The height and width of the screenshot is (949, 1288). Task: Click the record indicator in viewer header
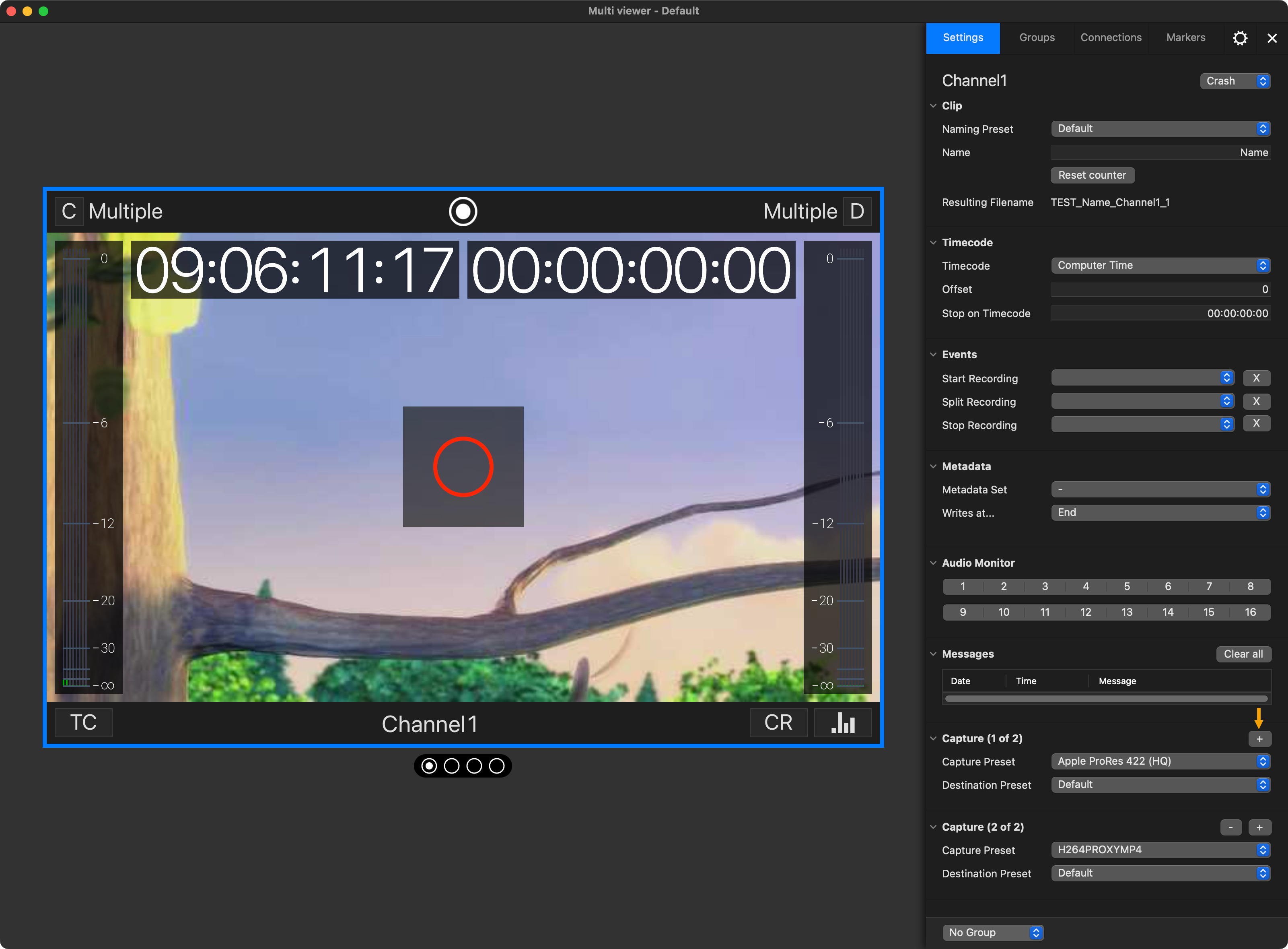(x=463, y=211)
